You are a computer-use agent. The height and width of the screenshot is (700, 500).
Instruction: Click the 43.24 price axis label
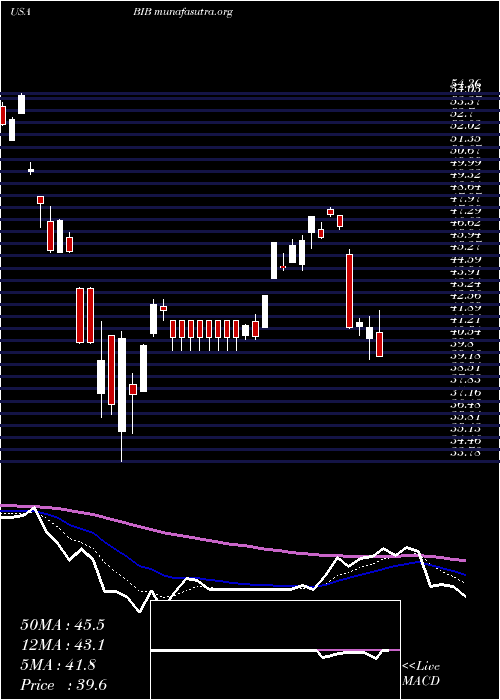[465, 283]
